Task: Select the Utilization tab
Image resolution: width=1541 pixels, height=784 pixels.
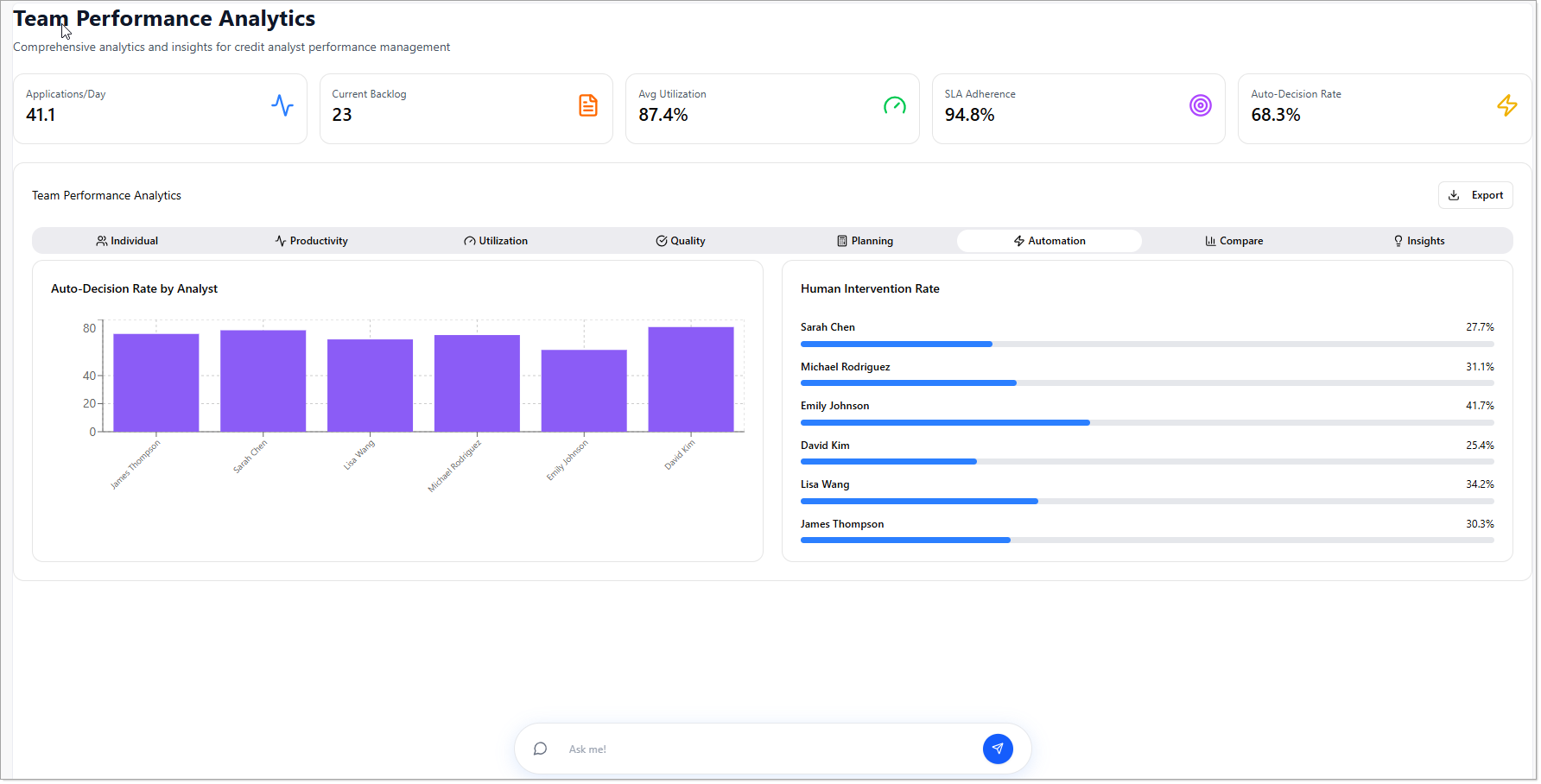Action: (x=496, y=241)
